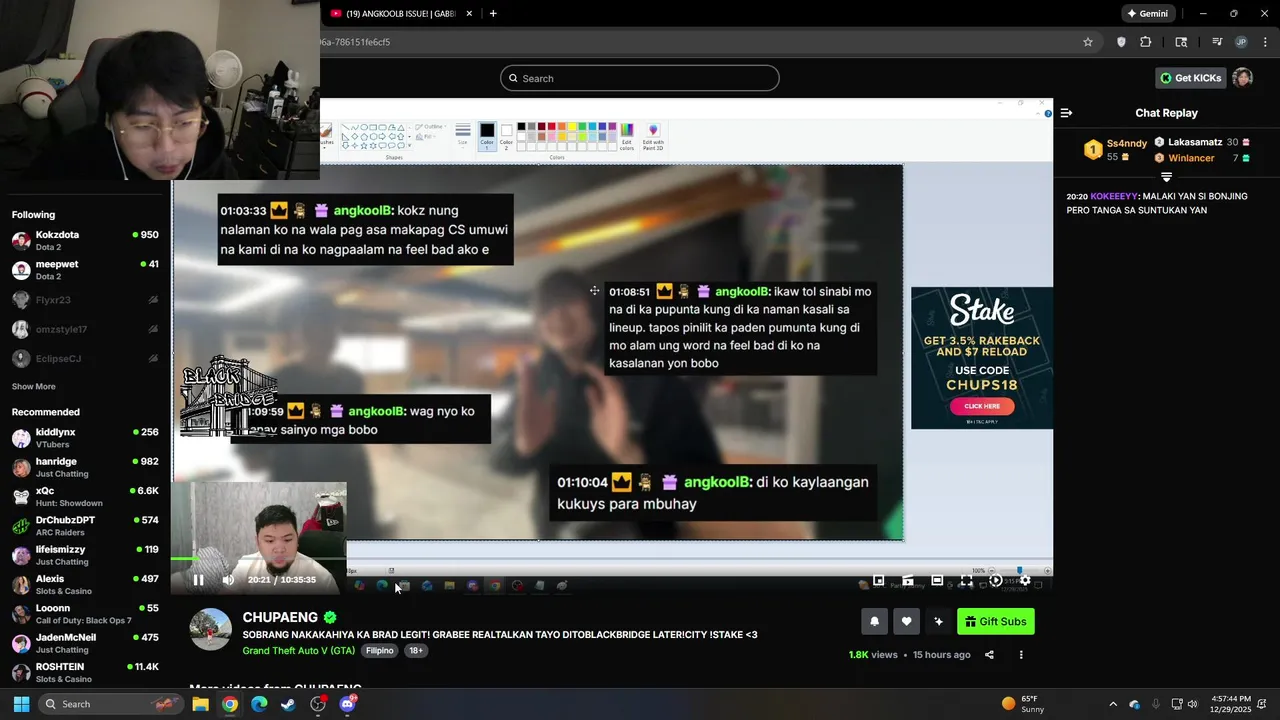Follow channel with the heart button
Viewport: 1280px width, 720px height.
point(906,621)
